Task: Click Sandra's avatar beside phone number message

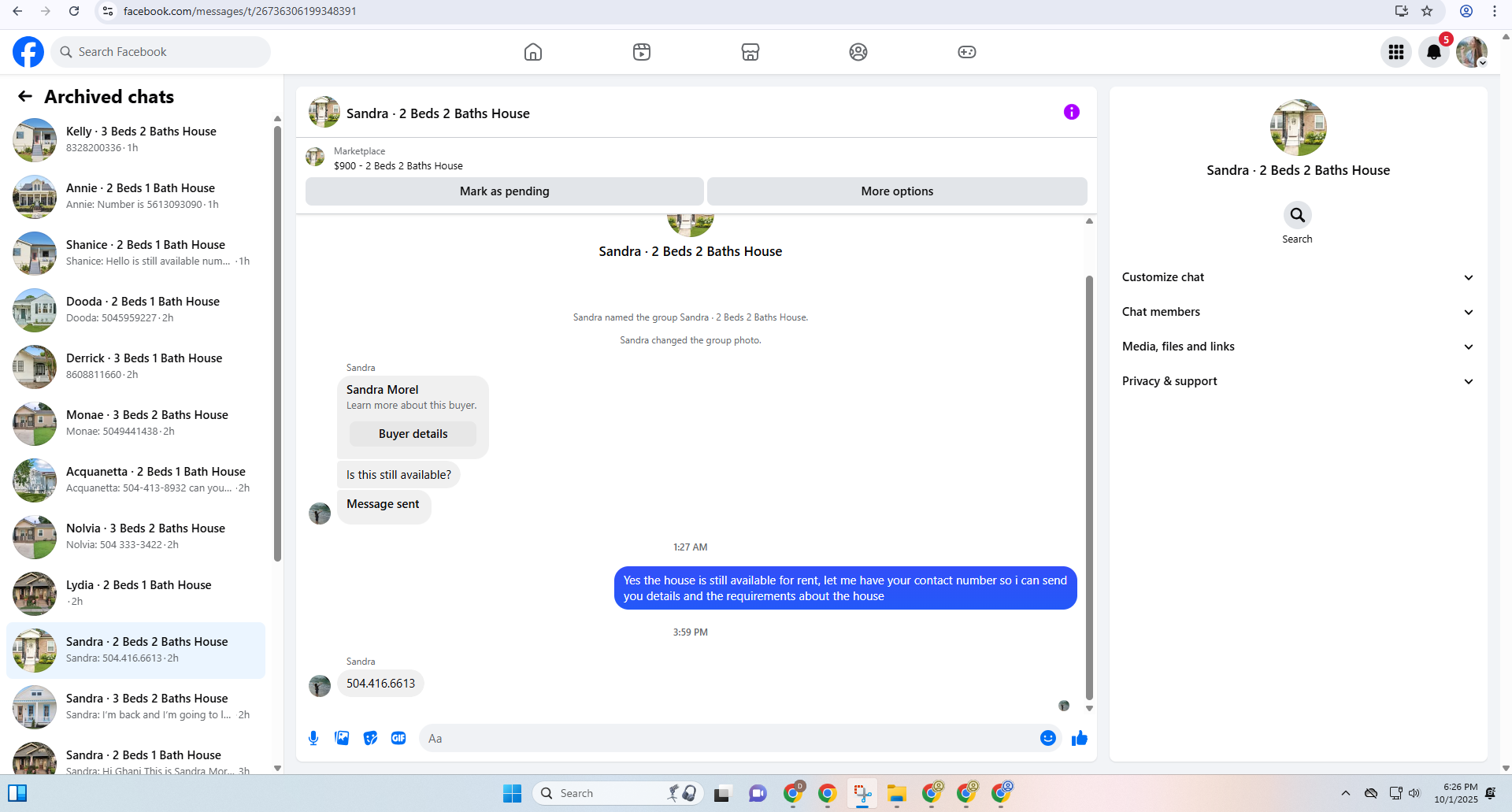Action: click(320, 686)
